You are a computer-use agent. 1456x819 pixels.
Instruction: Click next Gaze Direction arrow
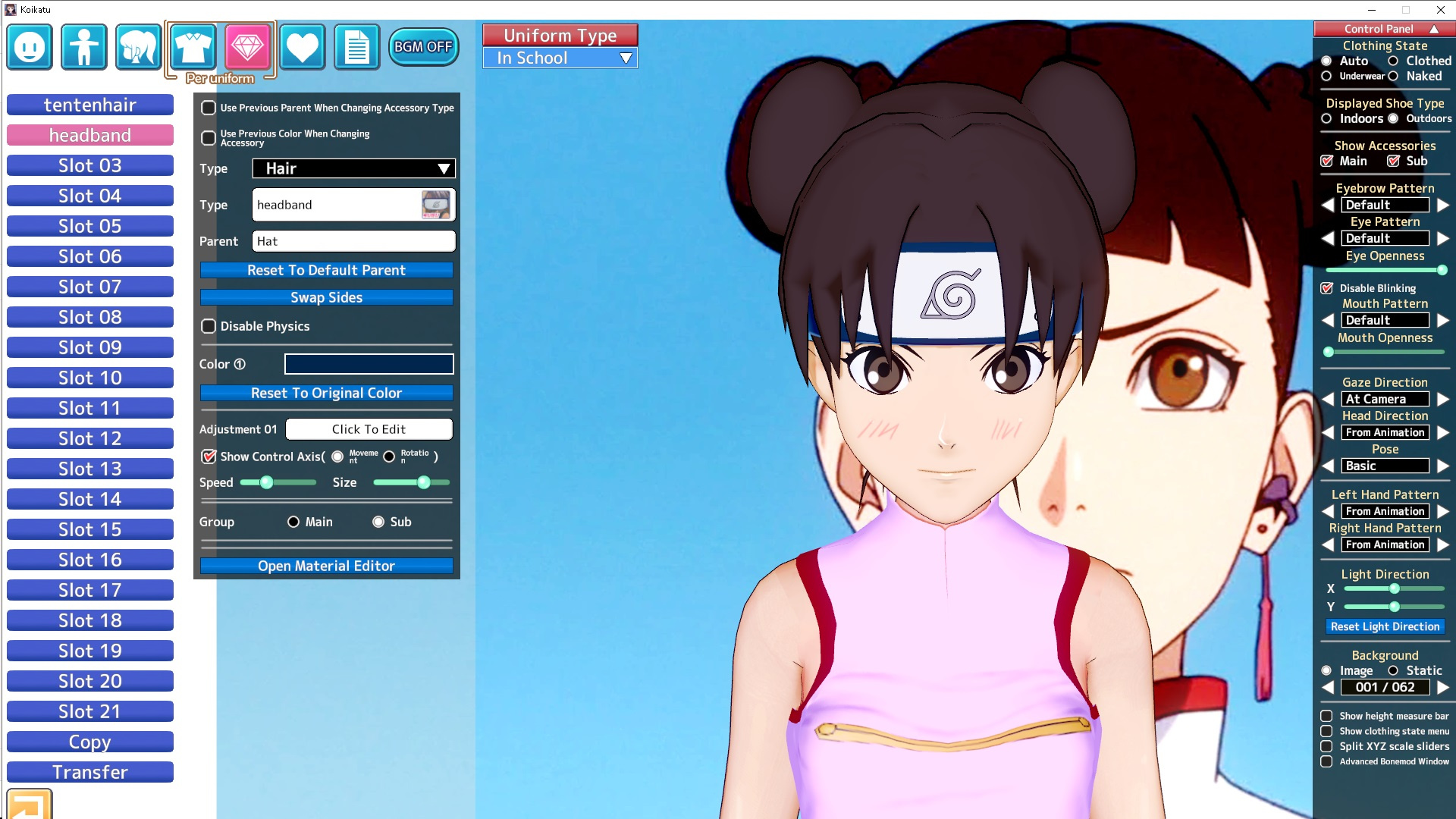tap(1443, 399)
